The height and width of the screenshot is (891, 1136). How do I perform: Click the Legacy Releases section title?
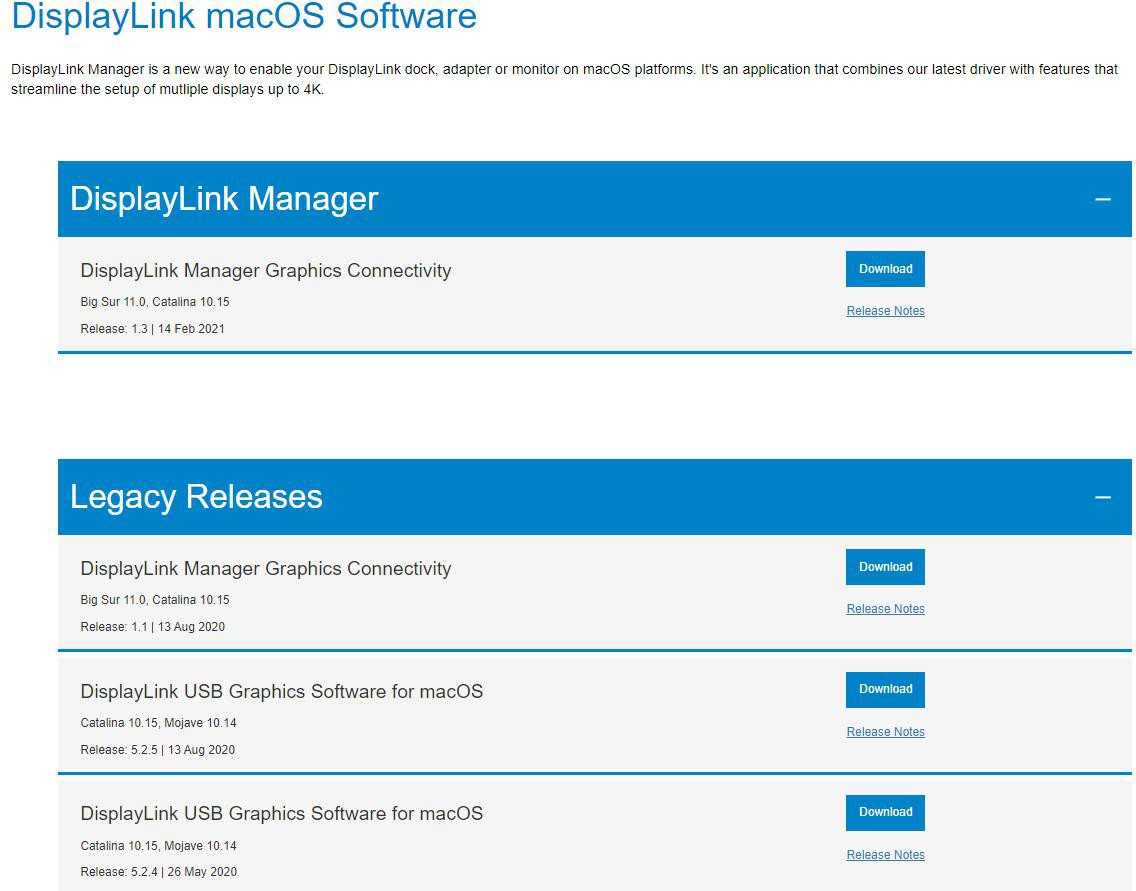[x=196, y=497]
